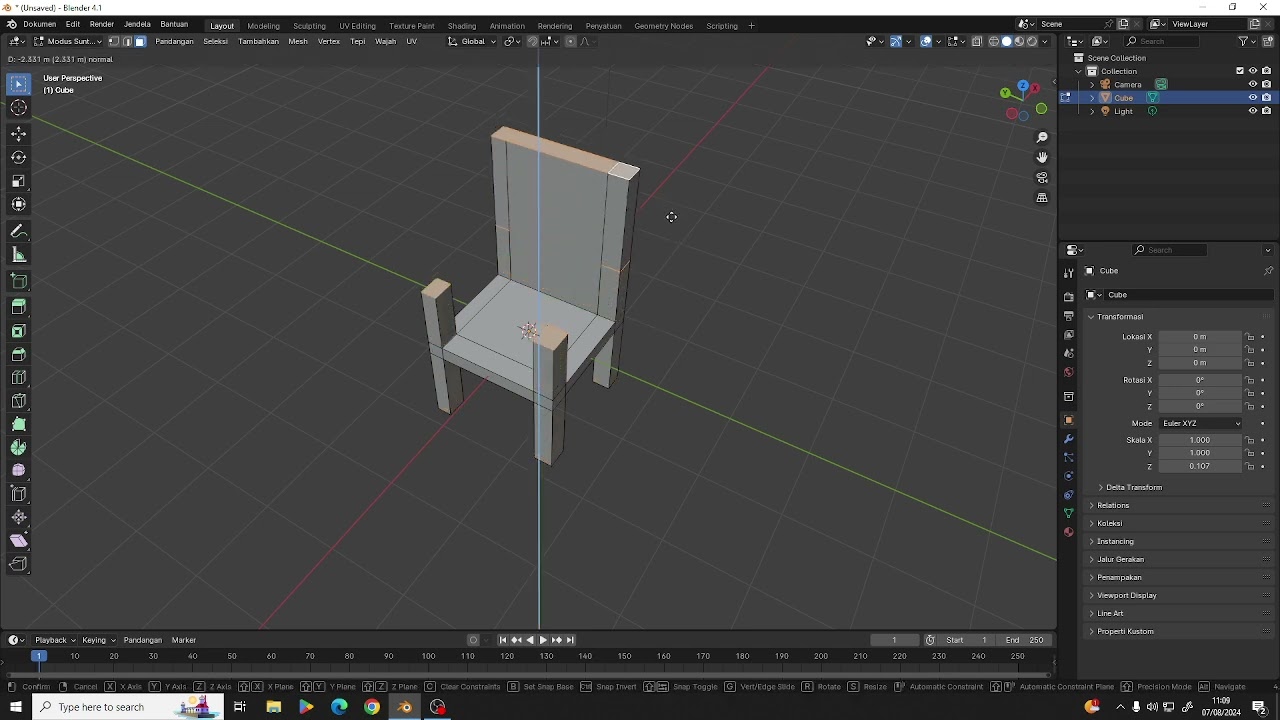Activate the Loop Cut tool
This screenshot has height=720, width=1280.
[19, 377]
